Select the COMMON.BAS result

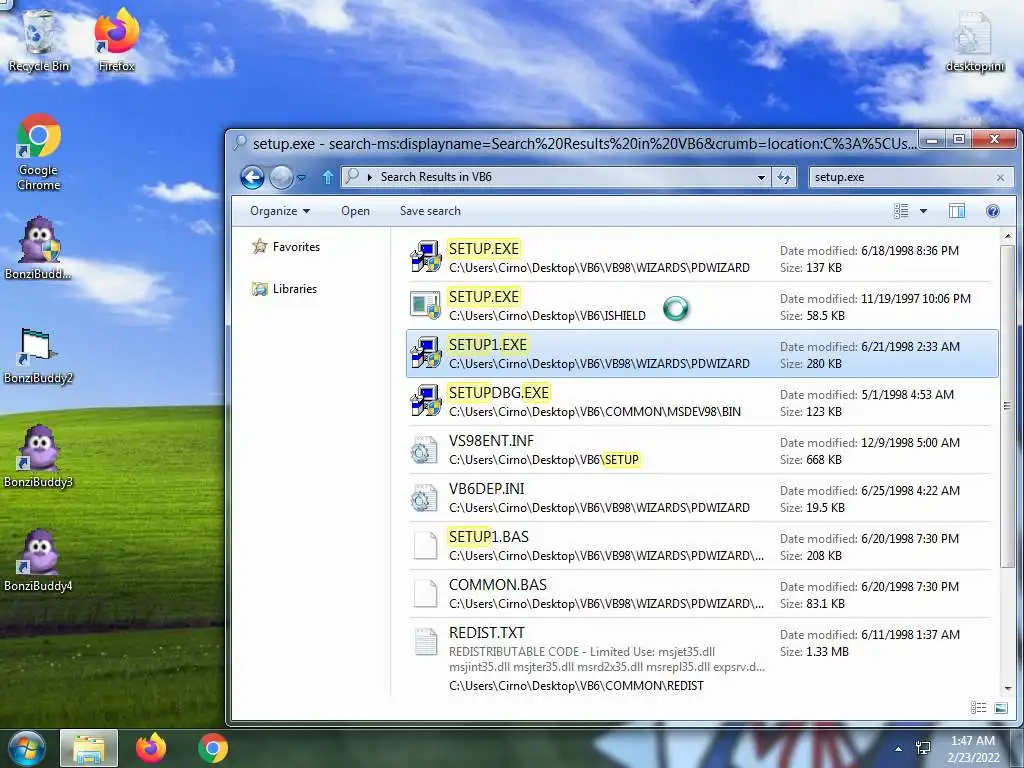[702, 594]
